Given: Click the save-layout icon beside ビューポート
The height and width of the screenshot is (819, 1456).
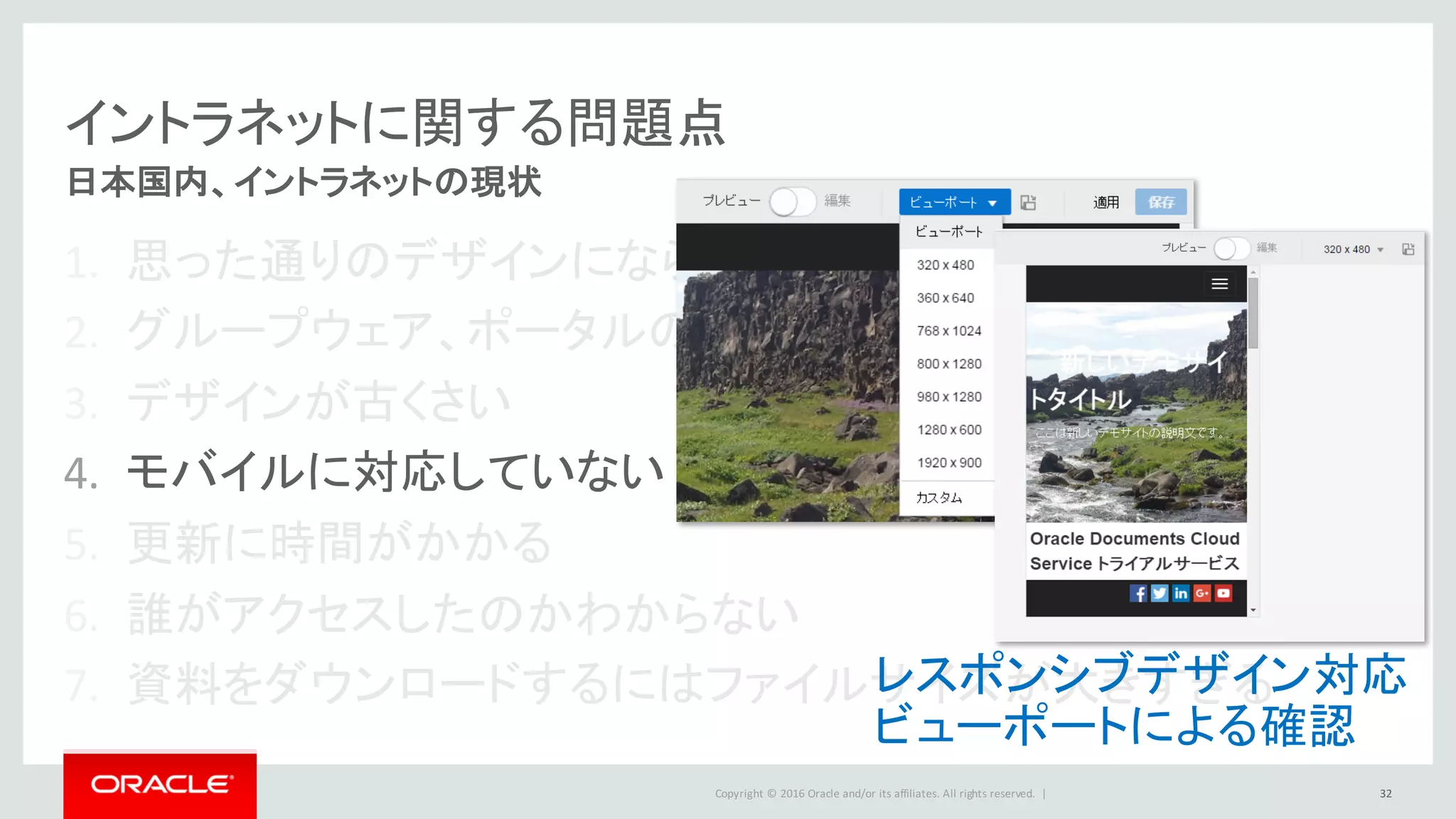Looking at the screenshot, I should click(1028, 203).
